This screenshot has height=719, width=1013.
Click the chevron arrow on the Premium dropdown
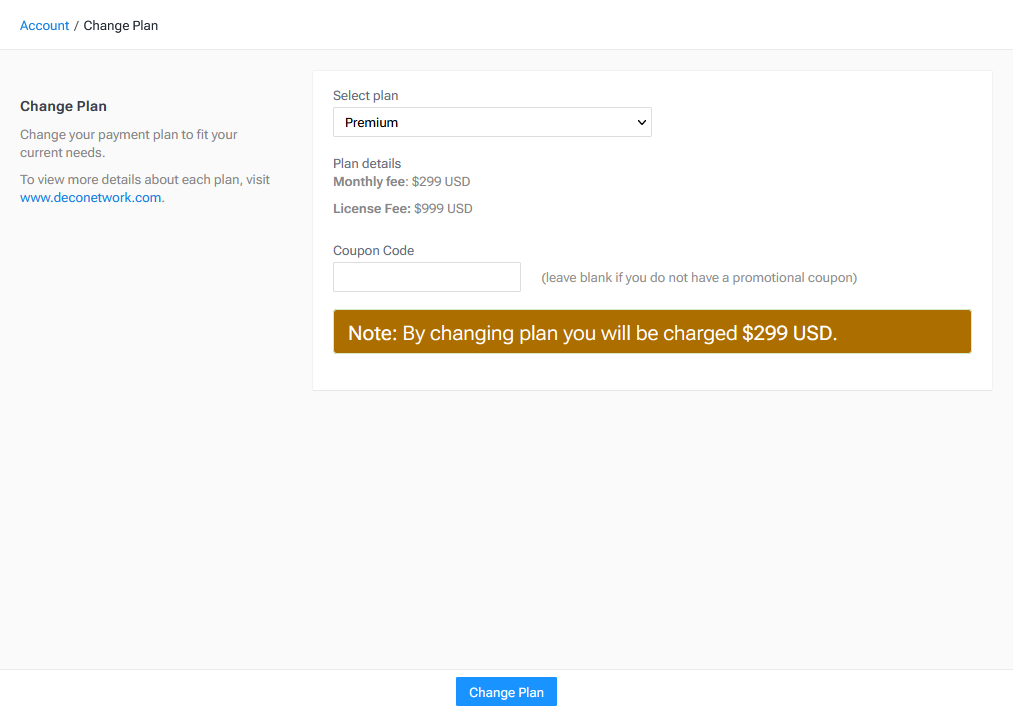[641, 122]
